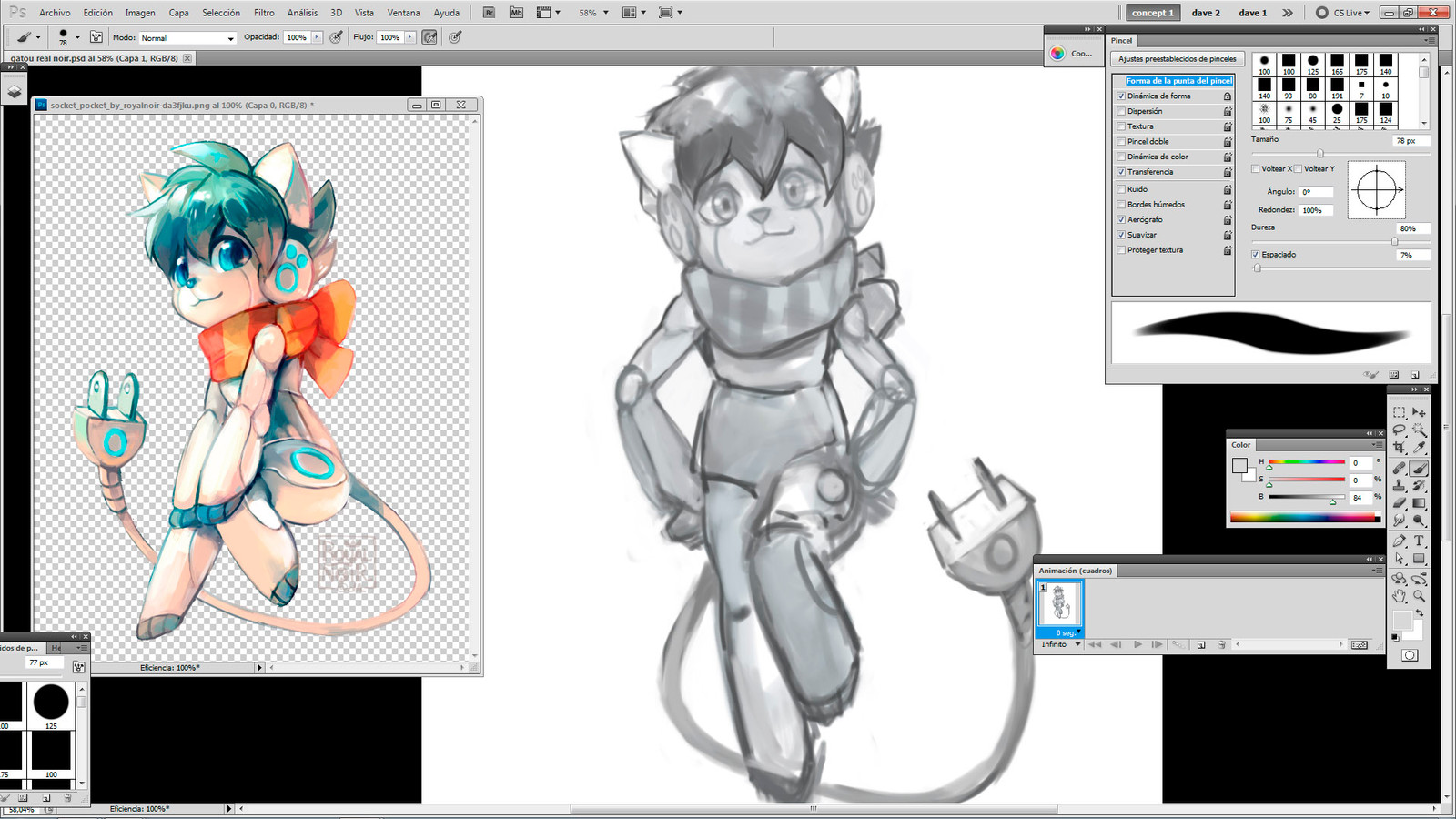The width and height of the screenshot is (1456, 819).
Task: Swap foreground and background colors
Action: 1419,613
